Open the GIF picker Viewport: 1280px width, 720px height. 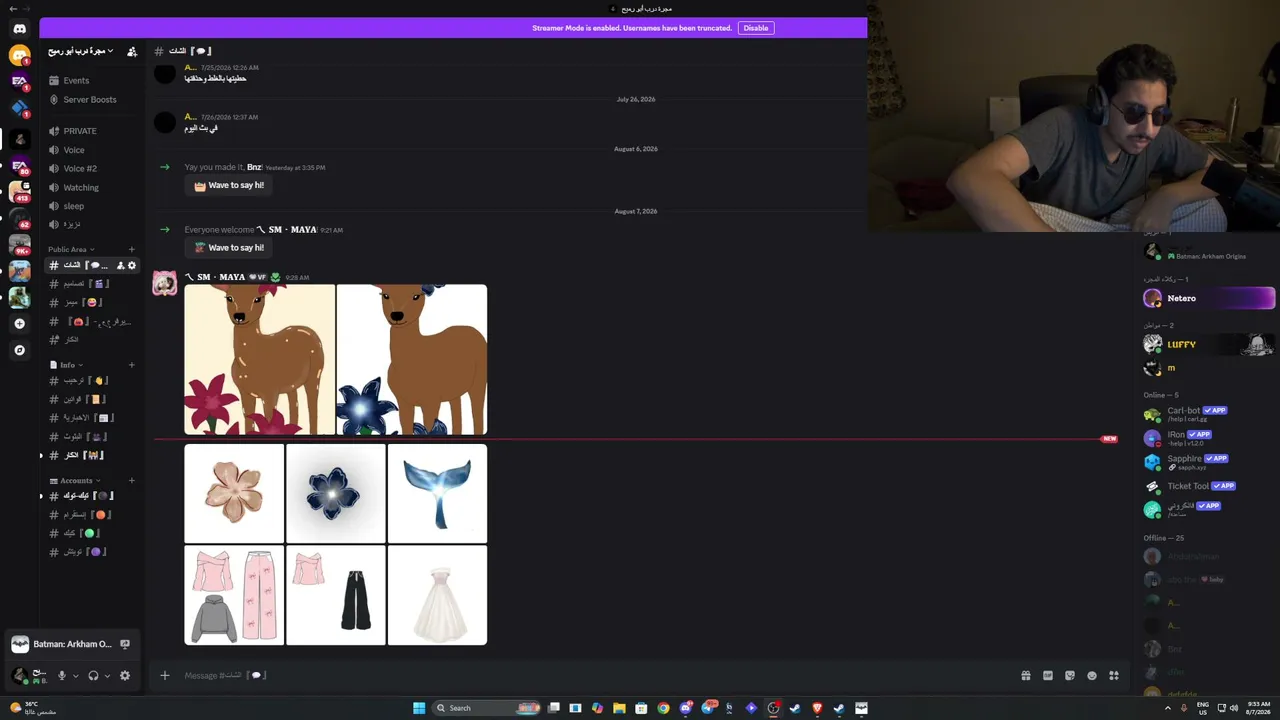coord(1048,676)
